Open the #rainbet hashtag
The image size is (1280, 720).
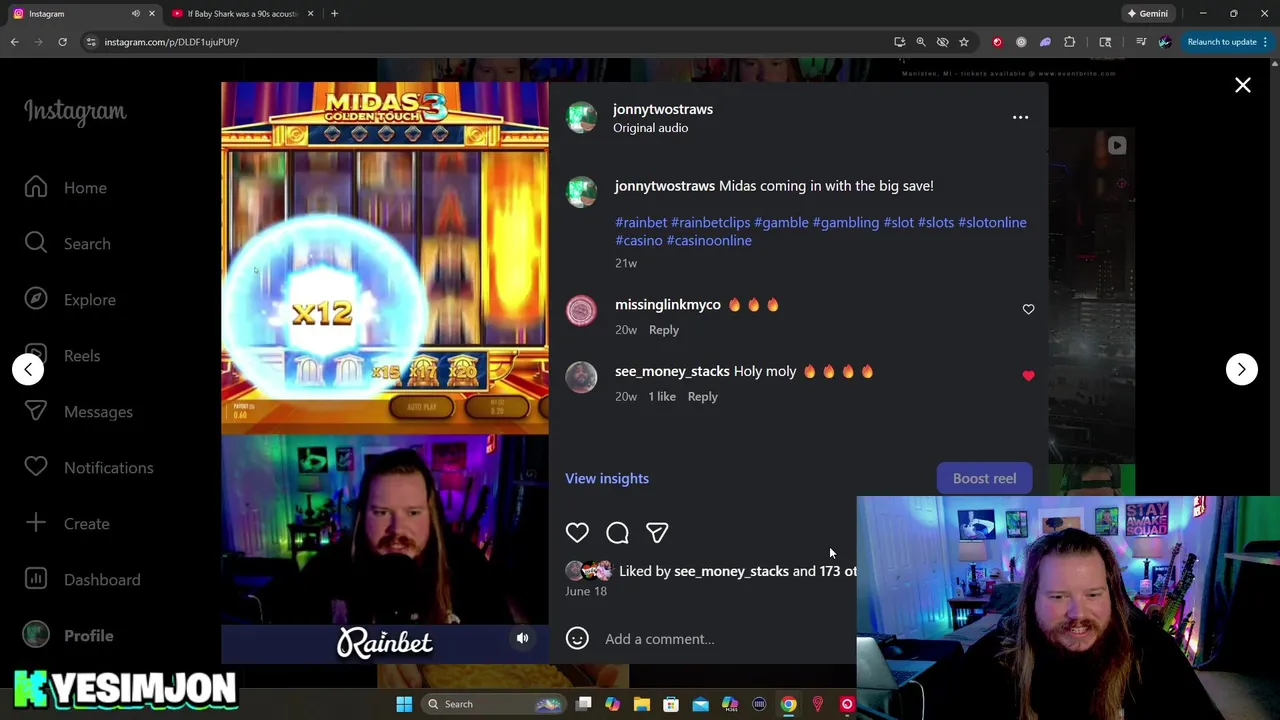(x=641, y=222)
